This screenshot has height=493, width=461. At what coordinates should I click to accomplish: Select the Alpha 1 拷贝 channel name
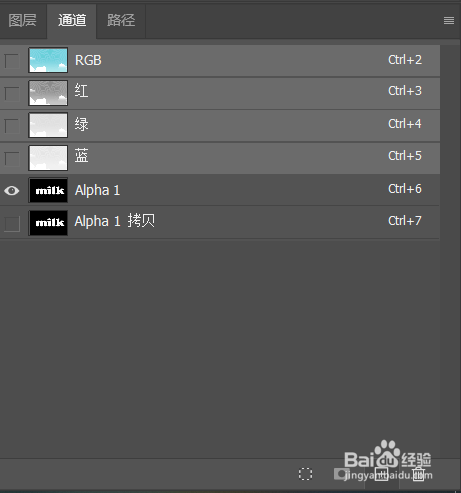click(115, 221)
